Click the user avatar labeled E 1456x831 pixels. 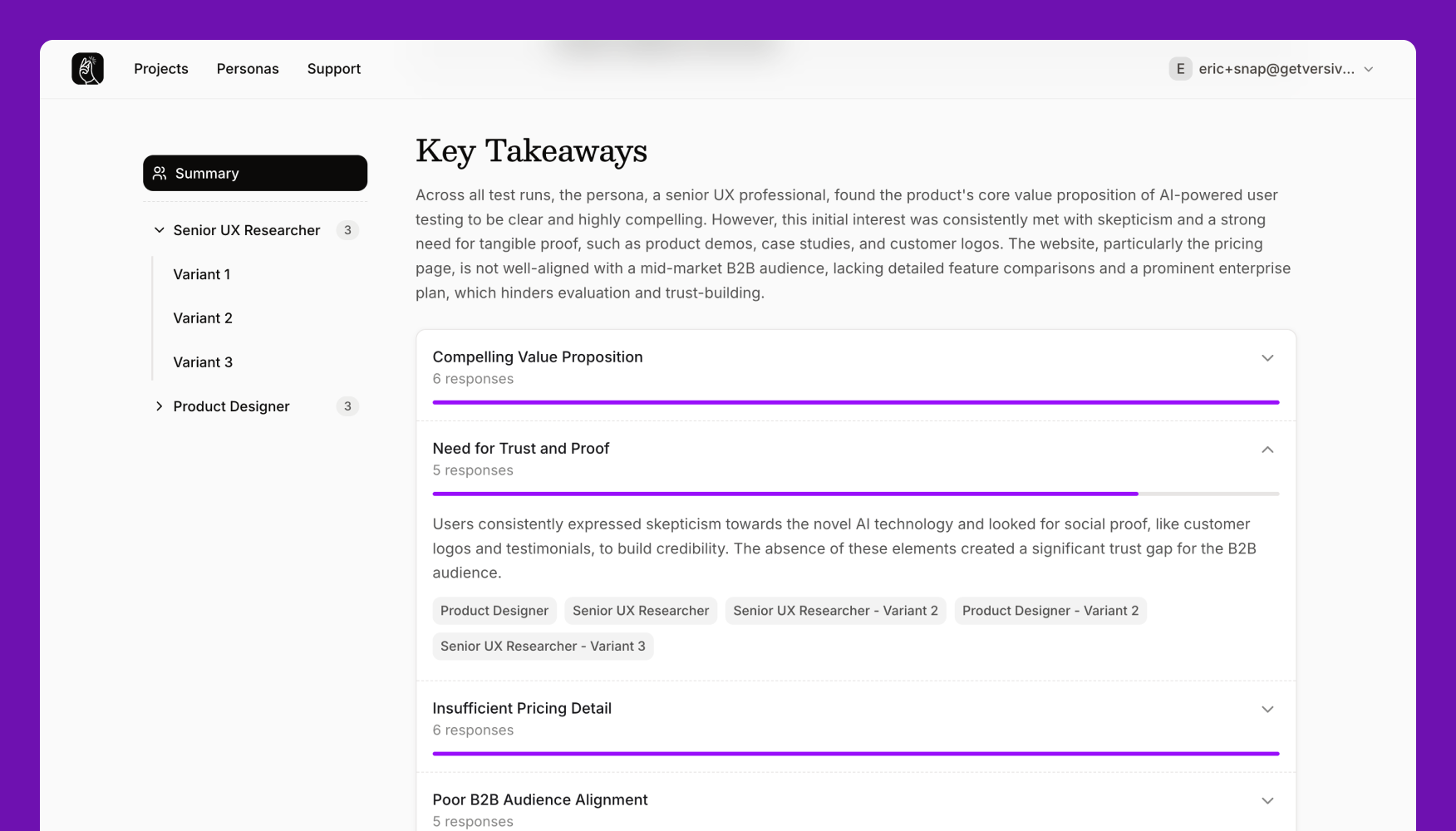point(1179,68)
